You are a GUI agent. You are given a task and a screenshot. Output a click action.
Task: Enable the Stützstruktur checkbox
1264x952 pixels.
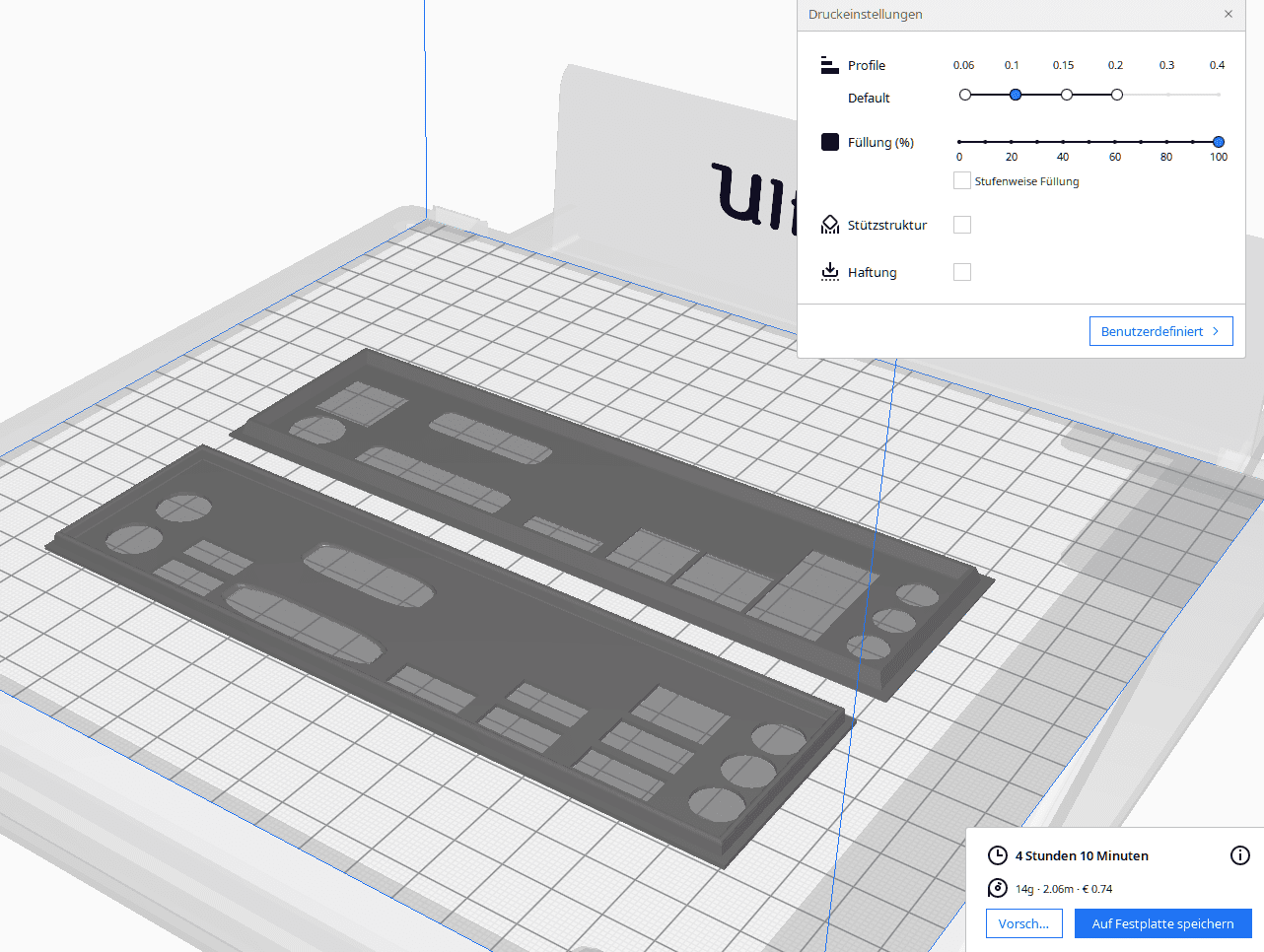pyautogui.click(x=962, y=225)
